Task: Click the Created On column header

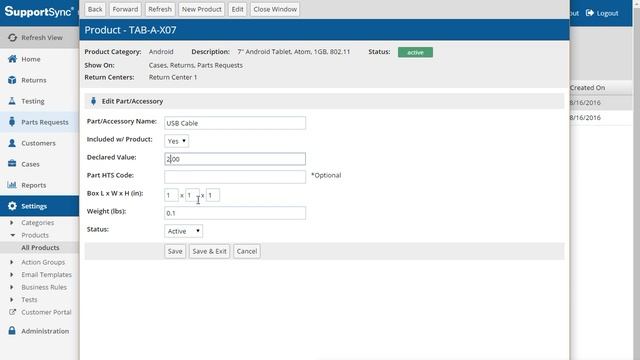Action: [587, 88]
